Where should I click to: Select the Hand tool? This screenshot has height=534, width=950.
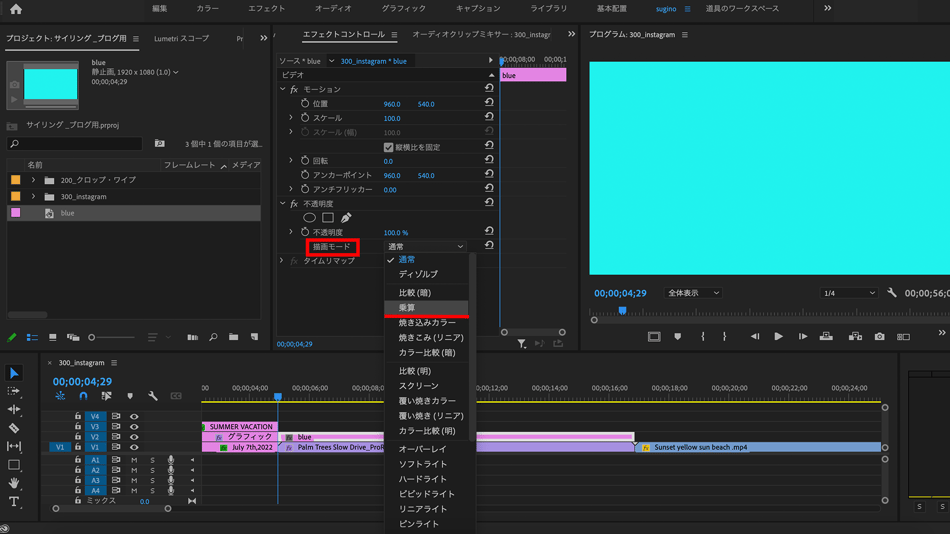click(x=14, y=484)
